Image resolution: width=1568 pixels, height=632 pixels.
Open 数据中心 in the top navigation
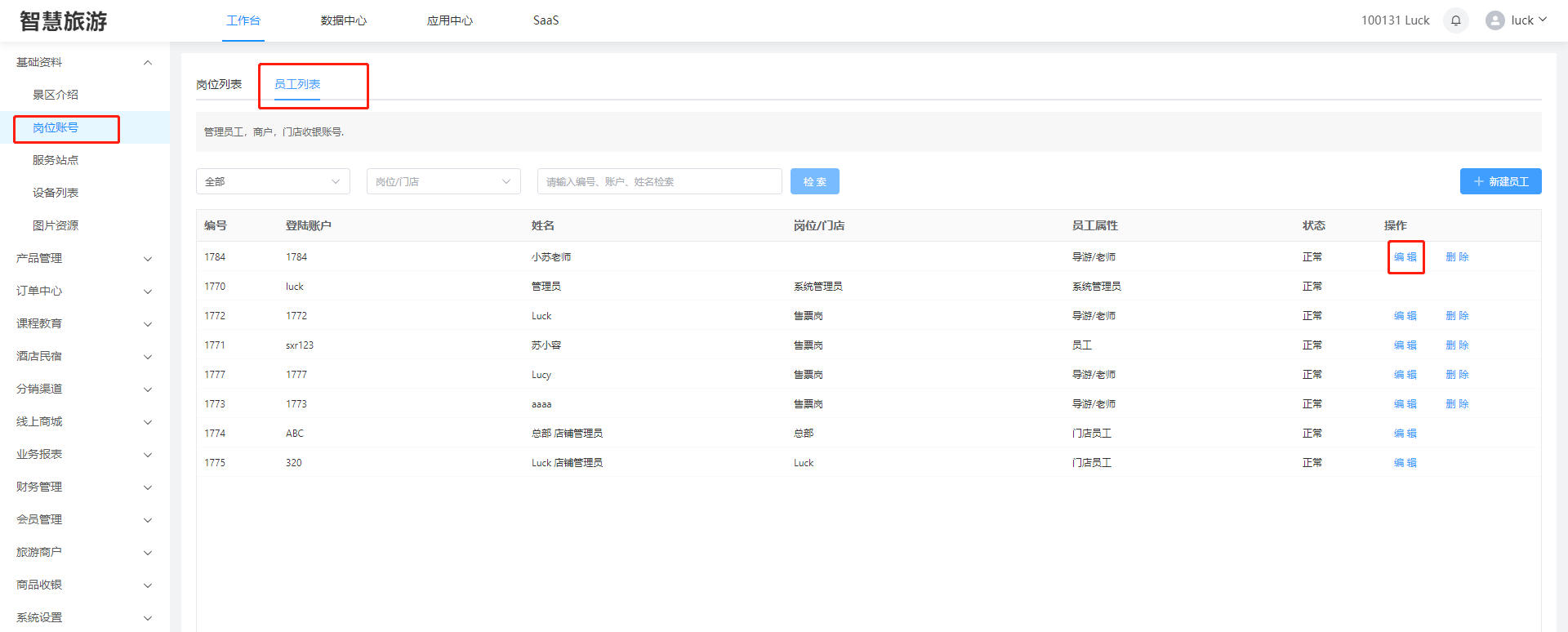(x=343, y=20)
